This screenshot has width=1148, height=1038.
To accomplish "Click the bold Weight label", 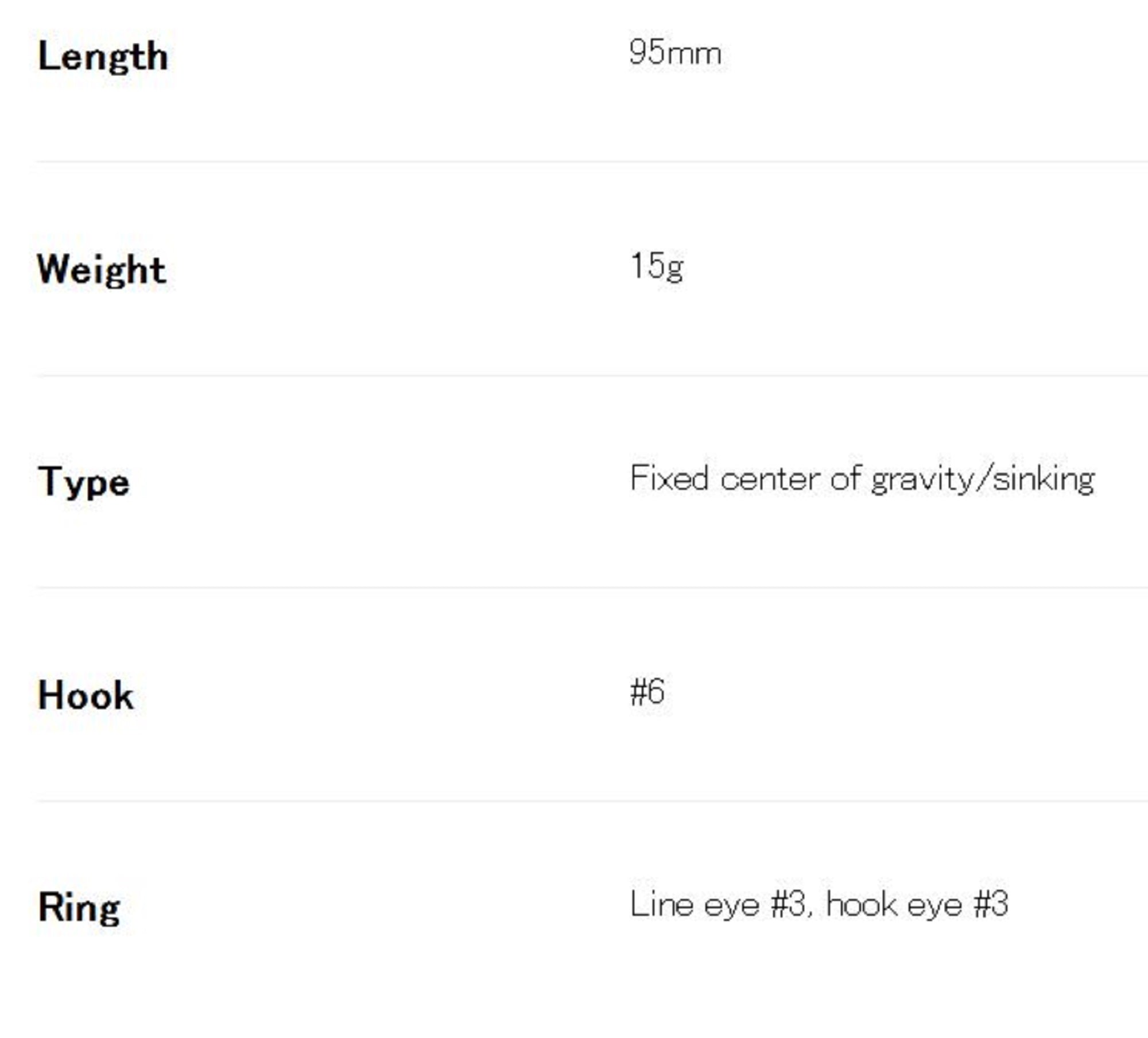I will [102, 269].
